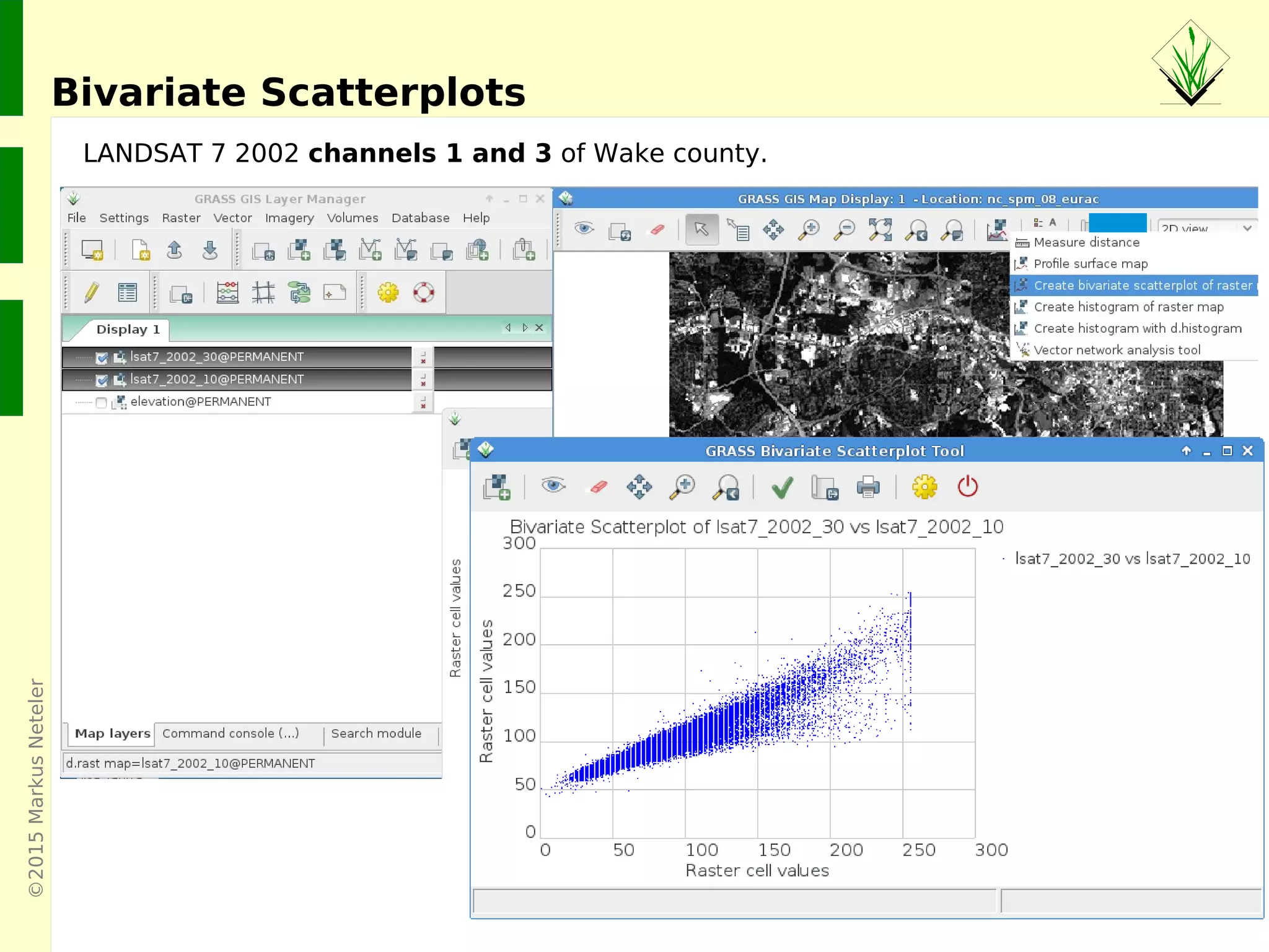The width and height of the screenshot is (1269, 952).
Task: Select pointer tool in Map Display
Action: click(701, 230)
